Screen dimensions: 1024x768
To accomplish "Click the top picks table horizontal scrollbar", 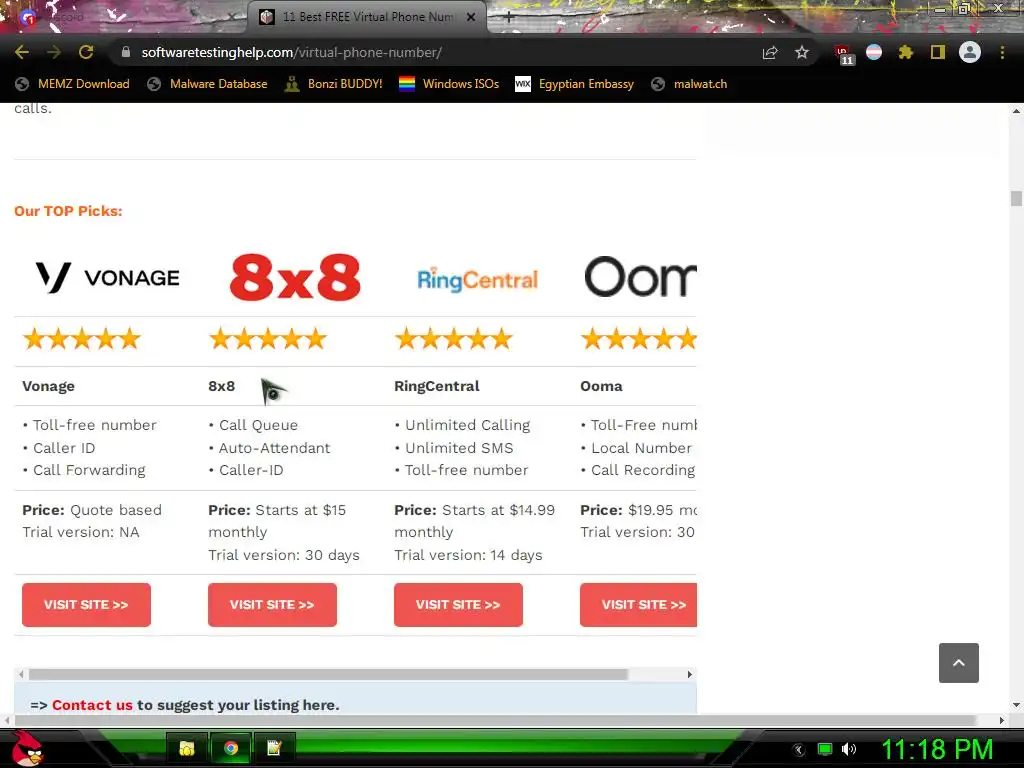I will [328, 674].
